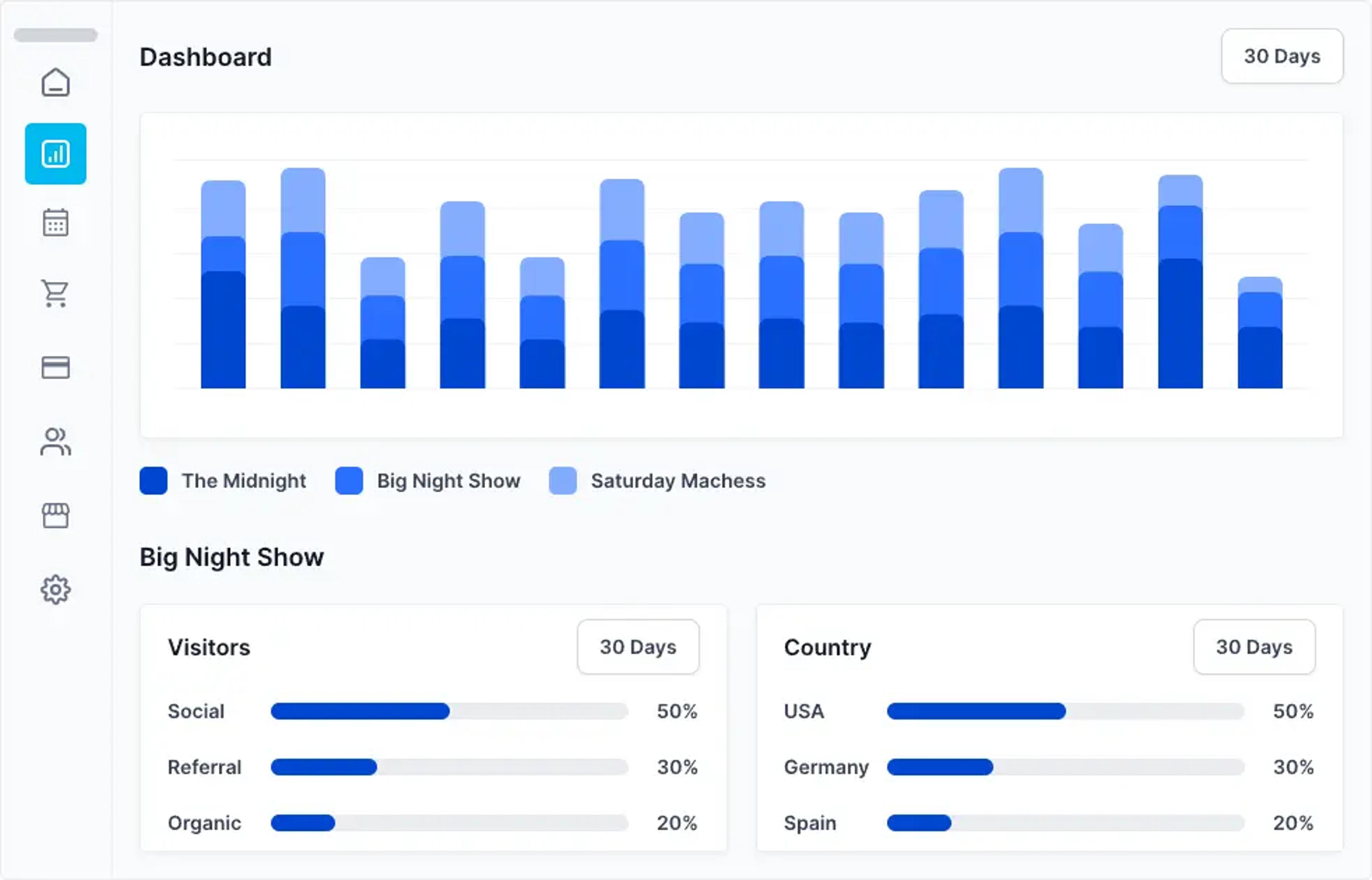Screen dimensions: 1372x880
Task: Open the Visitors 30 Days dropdown
Action: 638,647
